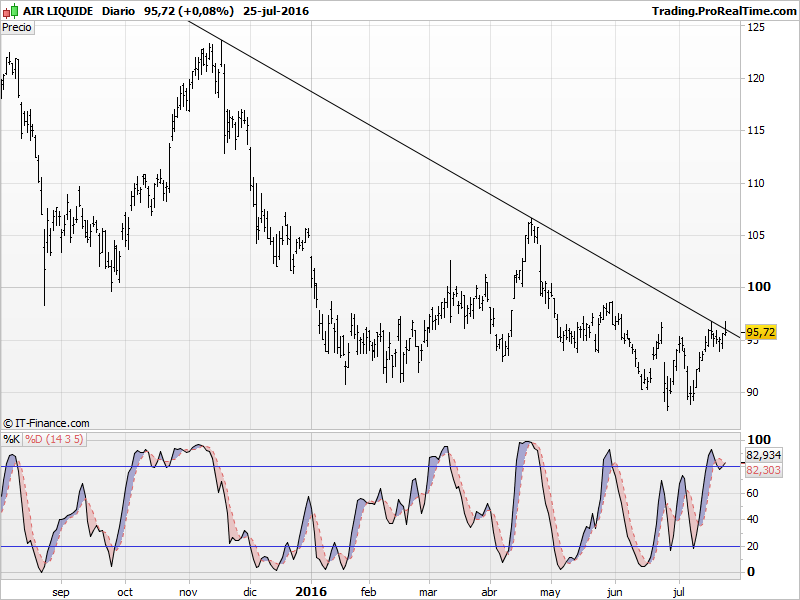The width and height of the screenshot is (800, 600).
Task: Open the Precio panel label
Action: [x=17, y=27]
